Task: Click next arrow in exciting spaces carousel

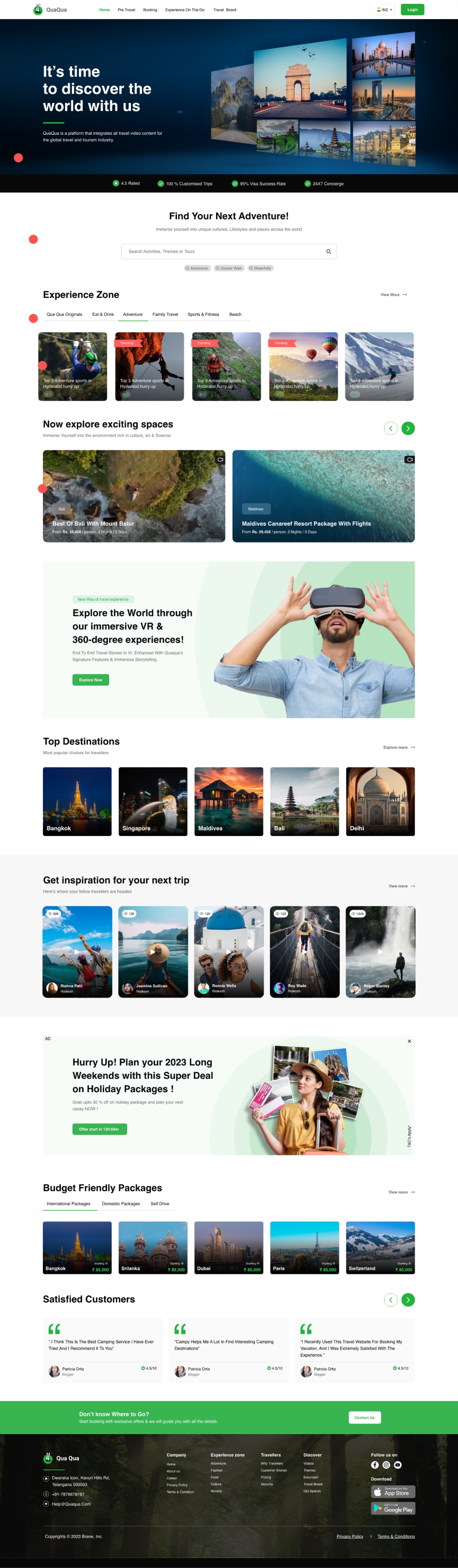Action: click(x=408, y=429)
